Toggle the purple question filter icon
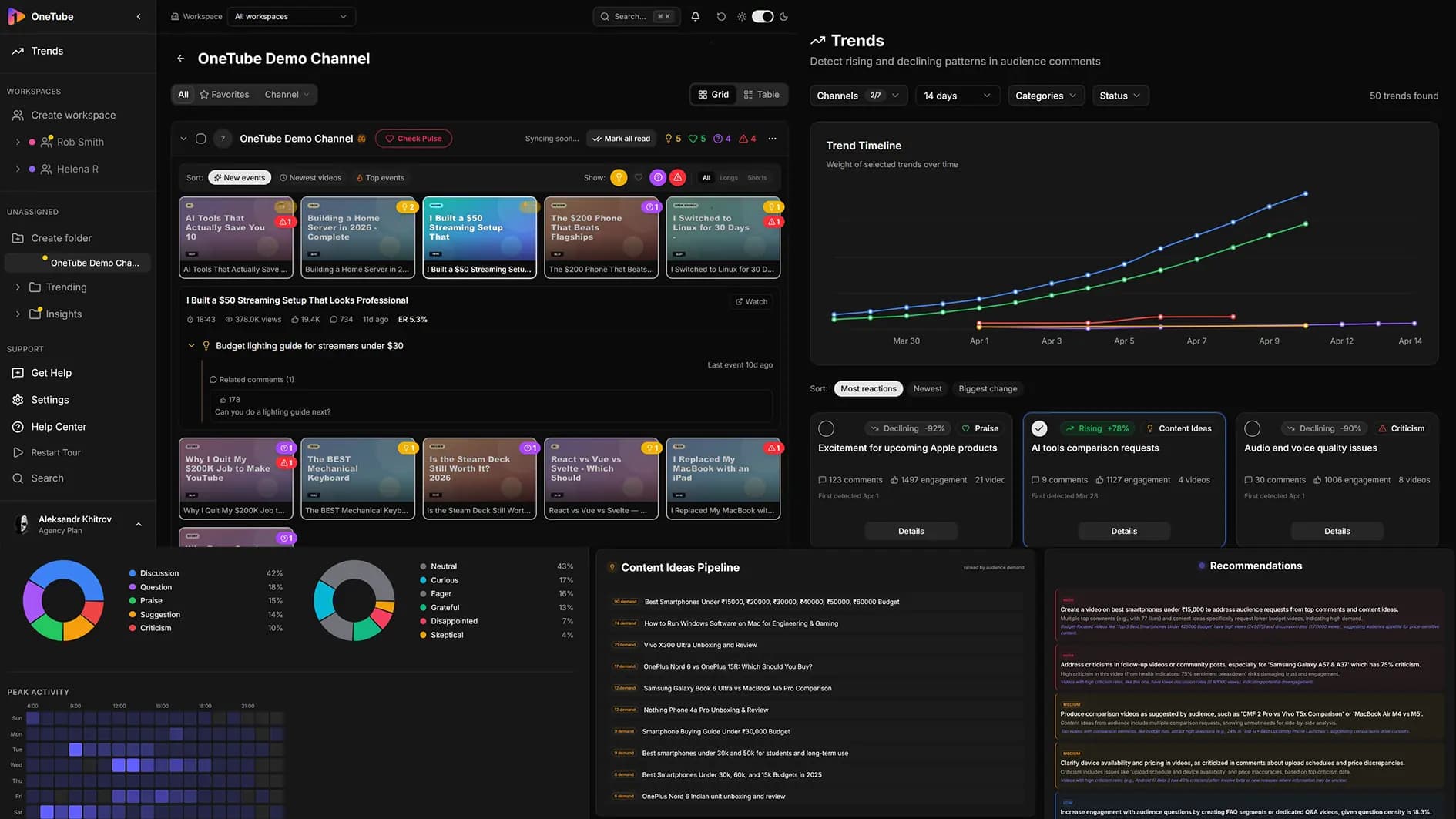Viewport: 1456px width, 819px height. click(658, 178)
